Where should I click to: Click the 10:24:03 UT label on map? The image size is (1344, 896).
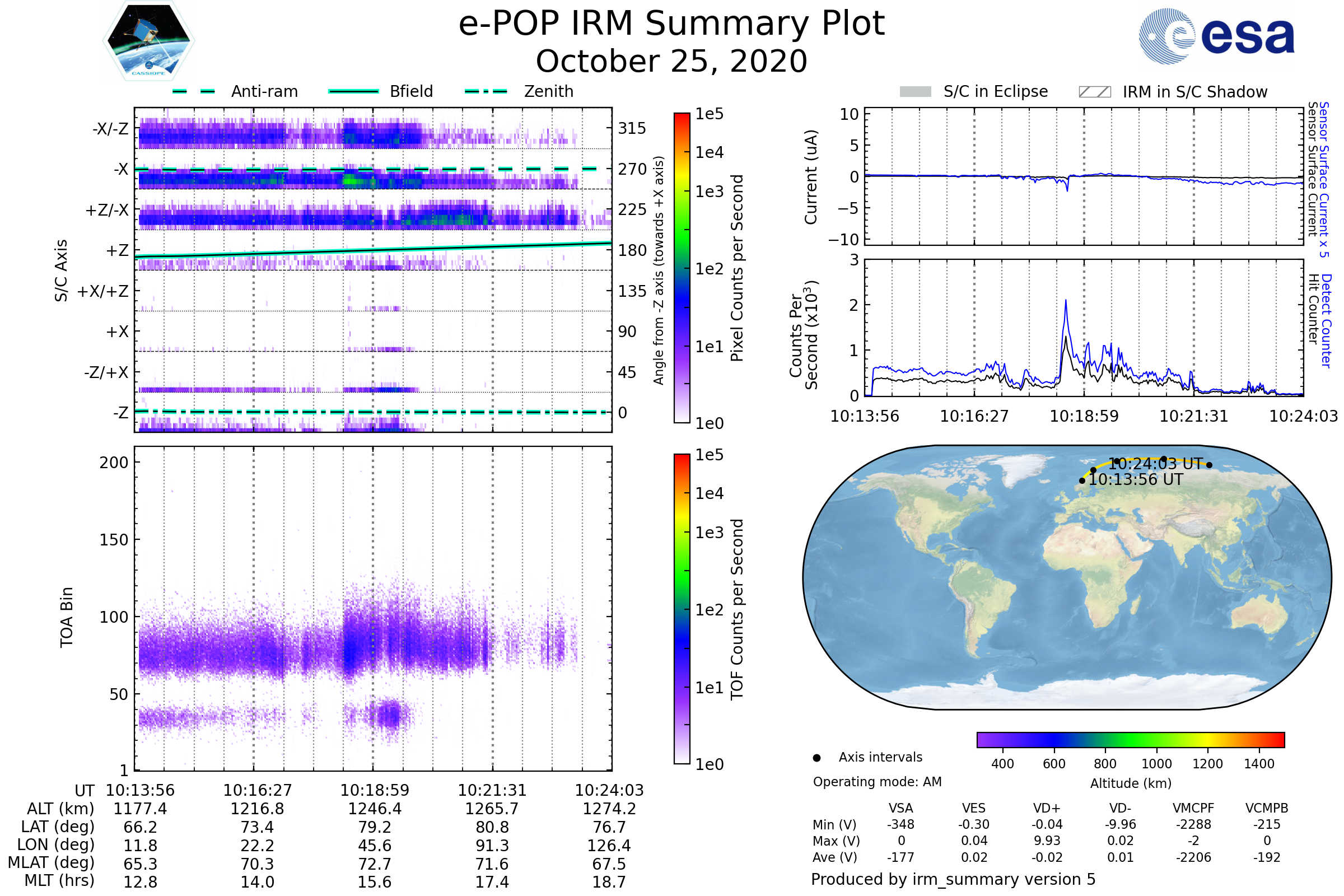[1155, 464]
